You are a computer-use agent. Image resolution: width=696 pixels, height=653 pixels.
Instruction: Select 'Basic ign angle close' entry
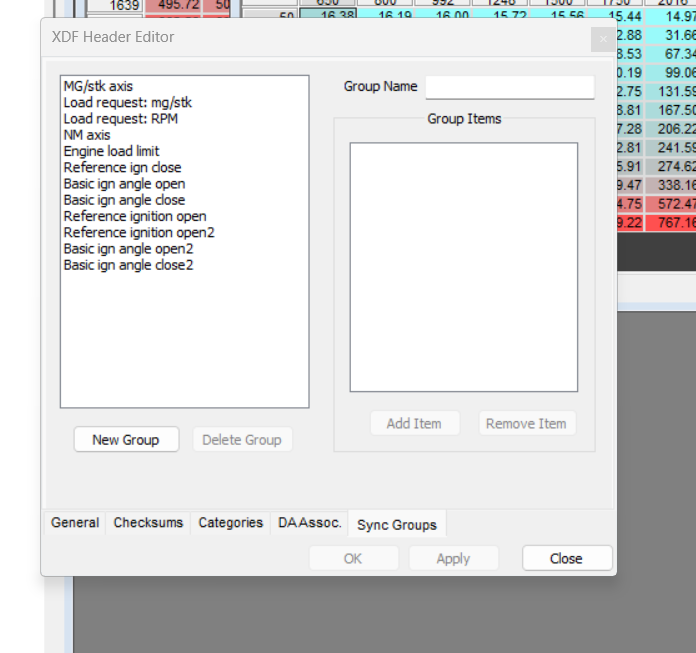click(x=124, y=200)
